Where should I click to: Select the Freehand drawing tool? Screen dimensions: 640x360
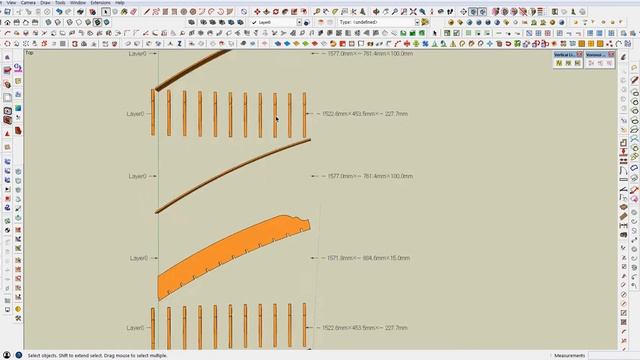(156, 12)
